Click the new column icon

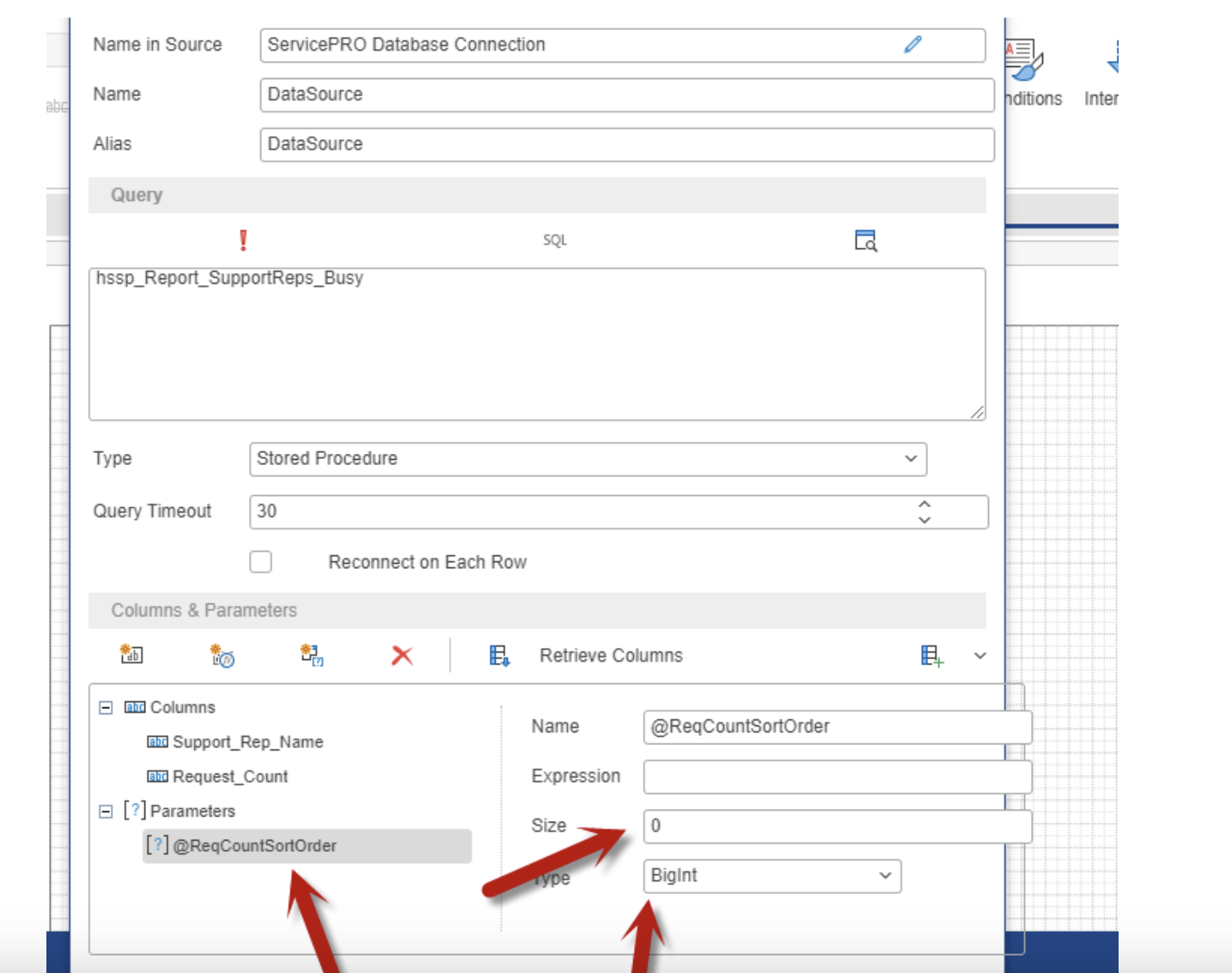[x=131, y=655]
